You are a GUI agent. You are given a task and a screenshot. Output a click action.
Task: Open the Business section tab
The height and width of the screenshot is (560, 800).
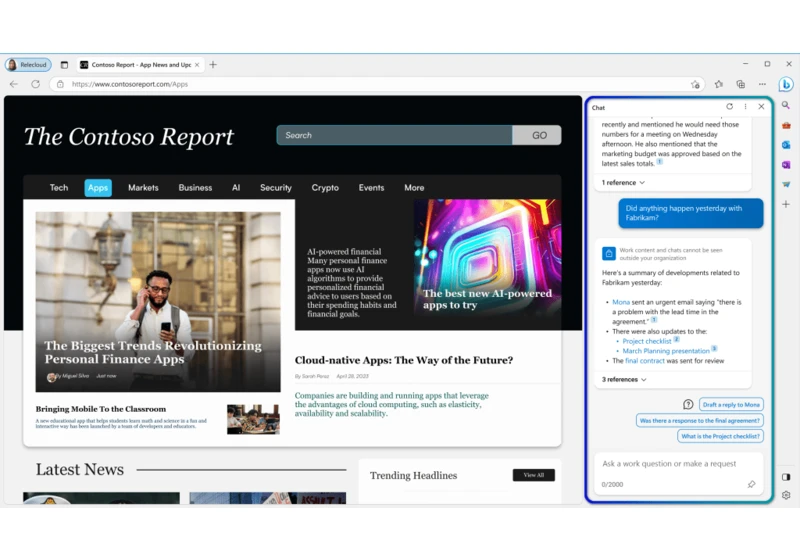coord(195,188)
